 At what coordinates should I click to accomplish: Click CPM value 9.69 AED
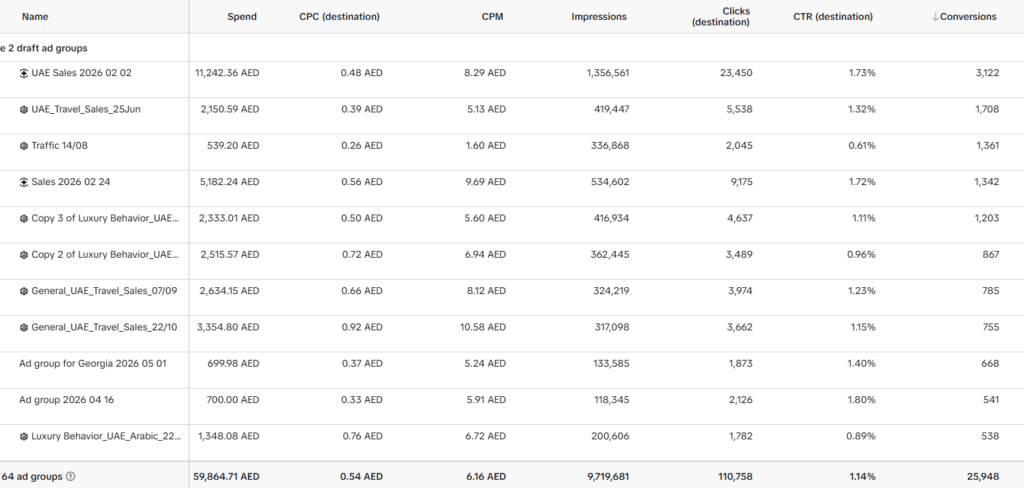485,182
